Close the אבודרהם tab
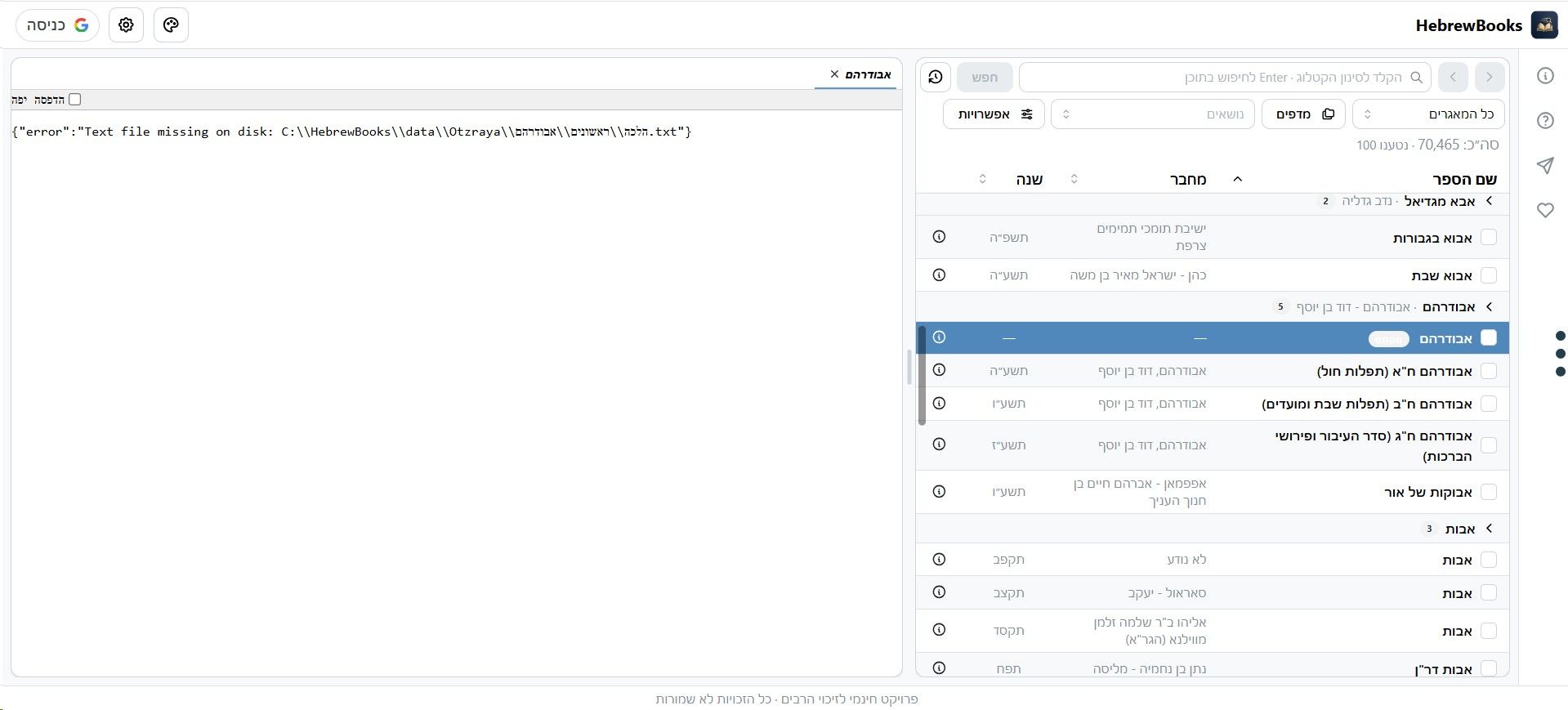The height and width of the screenshot is (710, 1568). (834, 74)
